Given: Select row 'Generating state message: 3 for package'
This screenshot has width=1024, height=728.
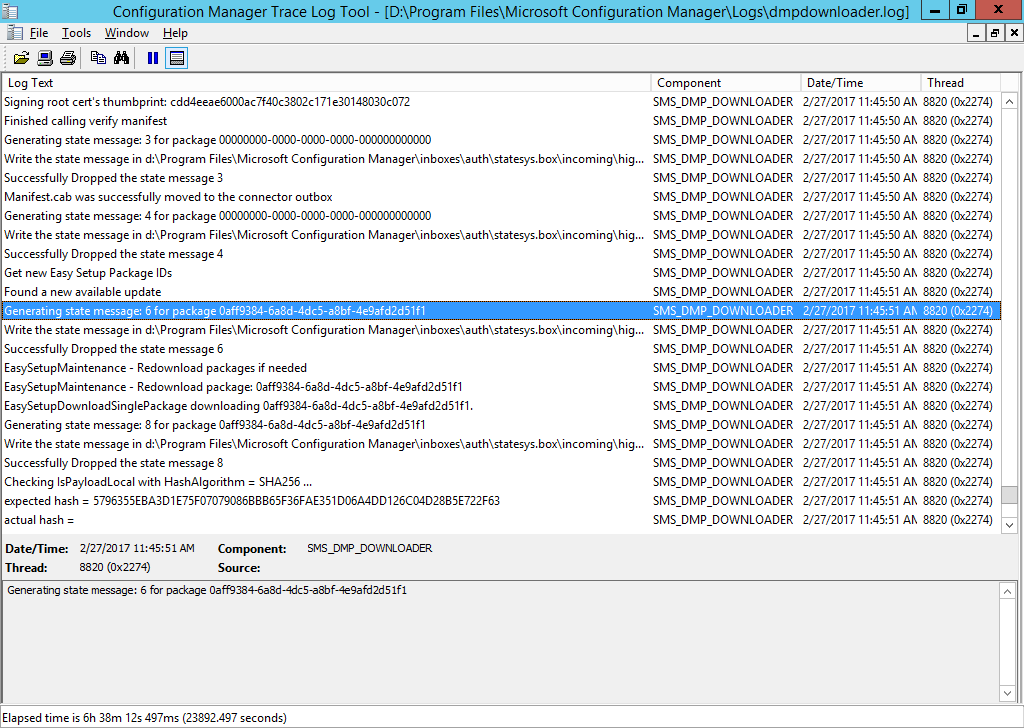Looking at the screenshot, I should tap(501, 140).
